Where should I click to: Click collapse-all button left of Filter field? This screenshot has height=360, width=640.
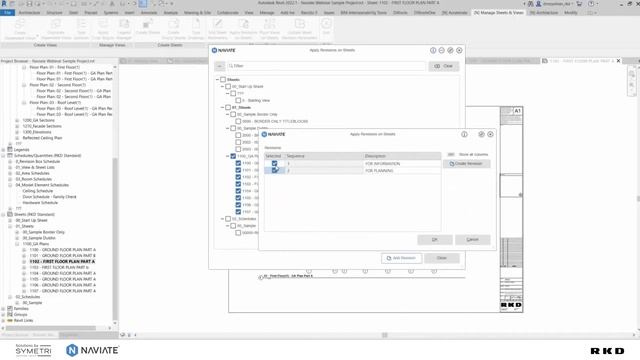[x=220, y=66]
